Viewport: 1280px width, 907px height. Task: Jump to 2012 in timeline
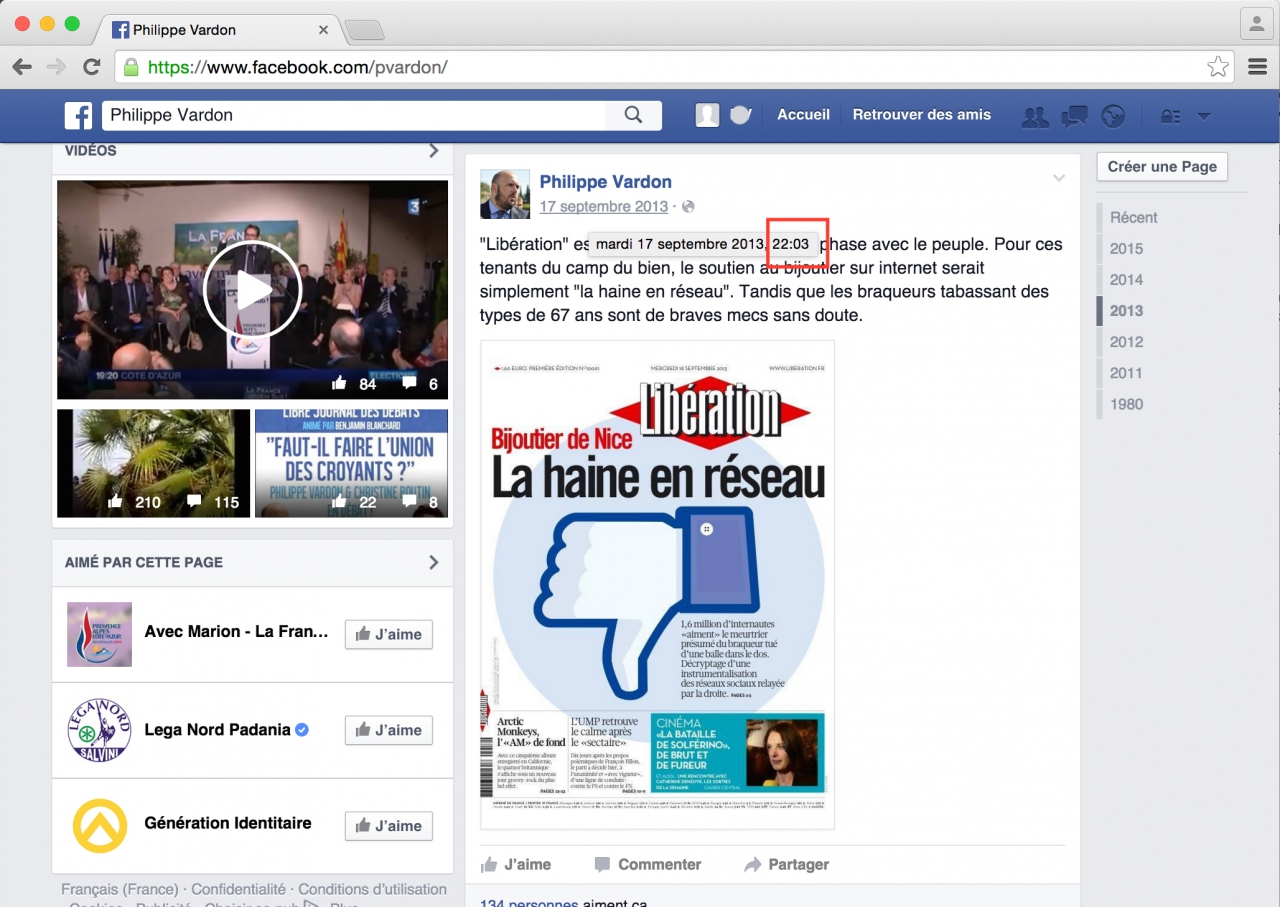click(1126, 341)
